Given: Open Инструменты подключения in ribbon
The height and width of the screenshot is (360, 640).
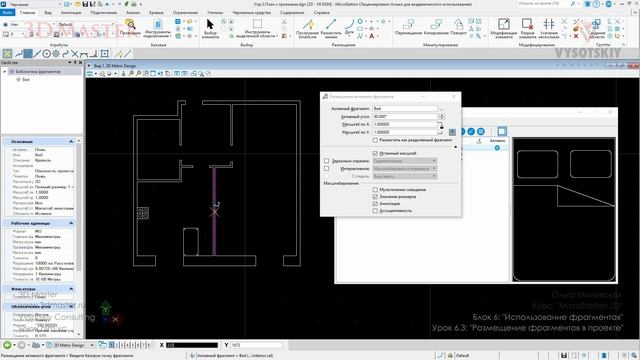Looking at the screenshot, I should pyautogui.click(x=157, y=28).
